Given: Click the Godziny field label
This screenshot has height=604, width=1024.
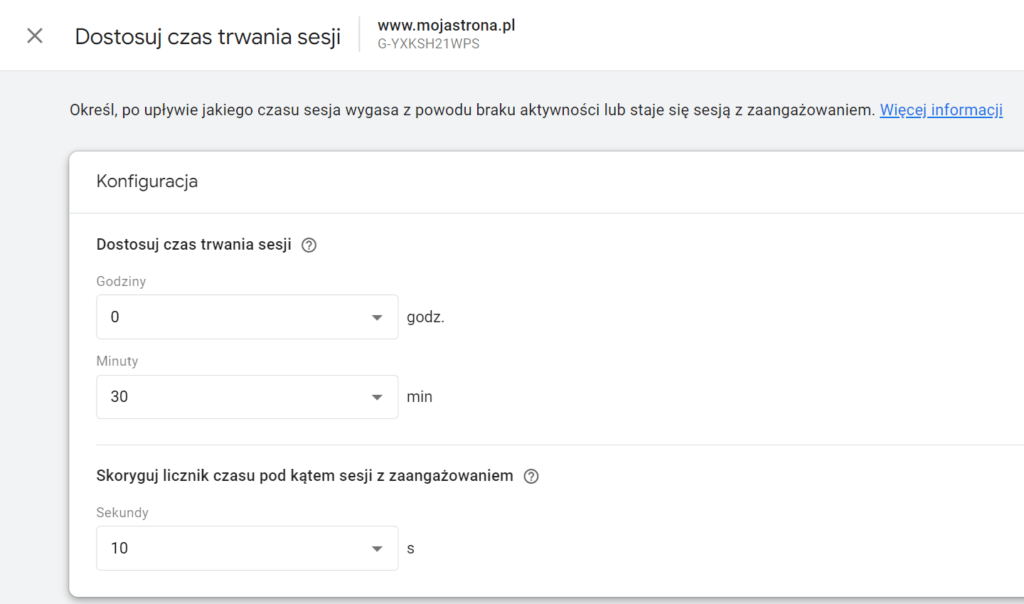Looking at the screenshot, I should (121, 282).
